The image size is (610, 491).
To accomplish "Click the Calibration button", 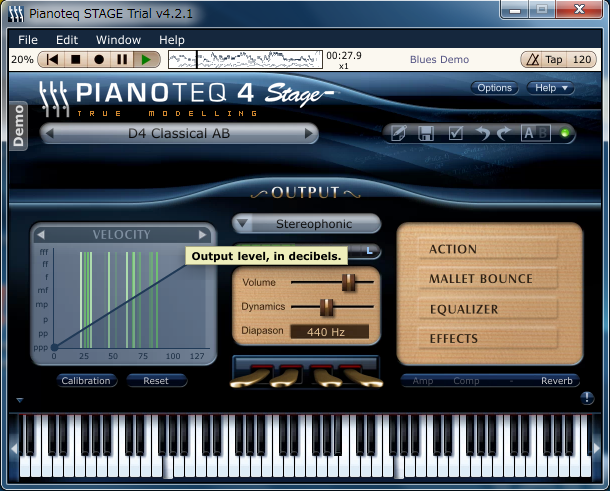I will click(85, 381).
